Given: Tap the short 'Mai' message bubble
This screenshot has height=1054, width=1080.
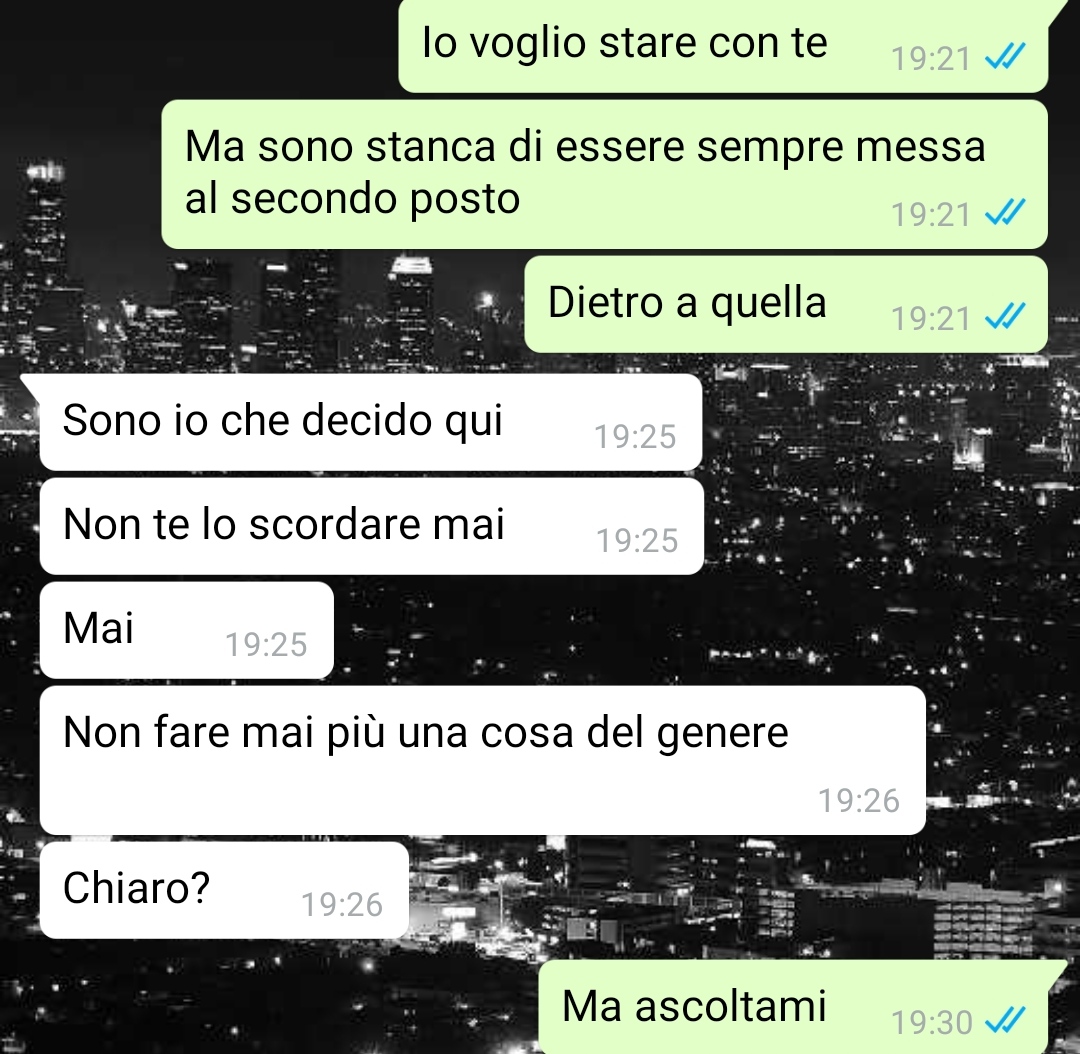Looking at the screenshot, I should pyautogui.click(x=187, y=630).
